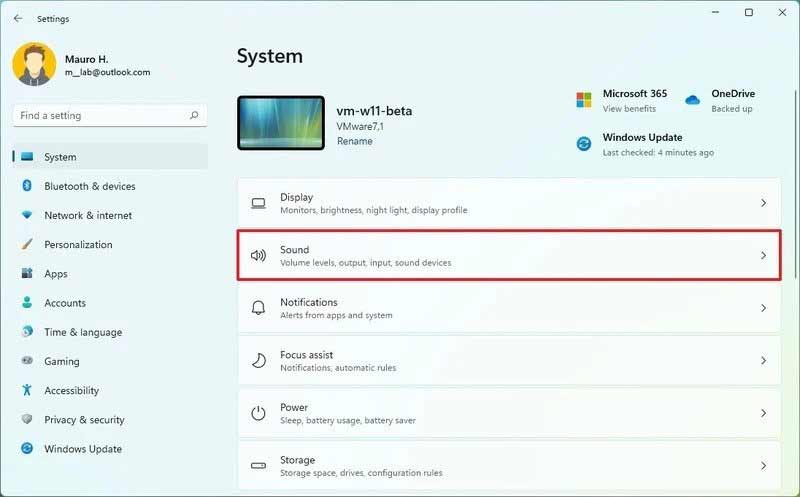
Task: Click the search magnifier icon
Action: pos(194,115)
